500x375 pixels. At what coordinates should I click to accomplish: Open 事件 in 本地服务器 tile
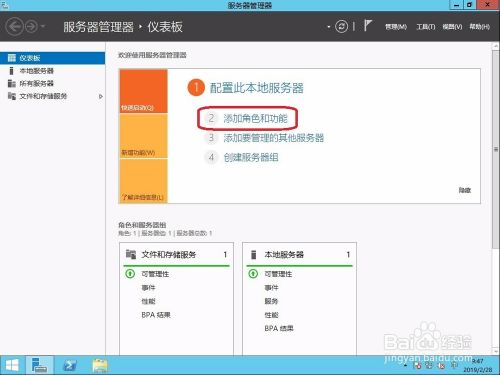coord(271,288)
